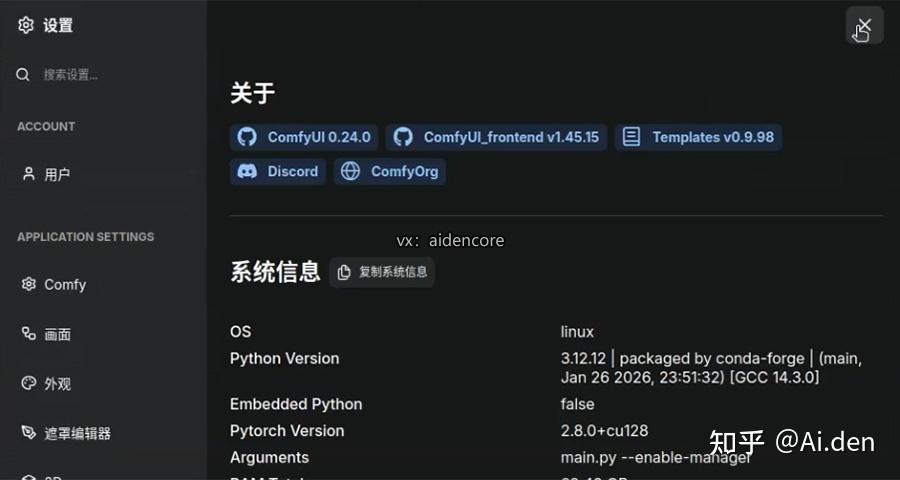Click the search magnifier icon
The height and width of the screenshot is (480, 900).
pos(23,75)
